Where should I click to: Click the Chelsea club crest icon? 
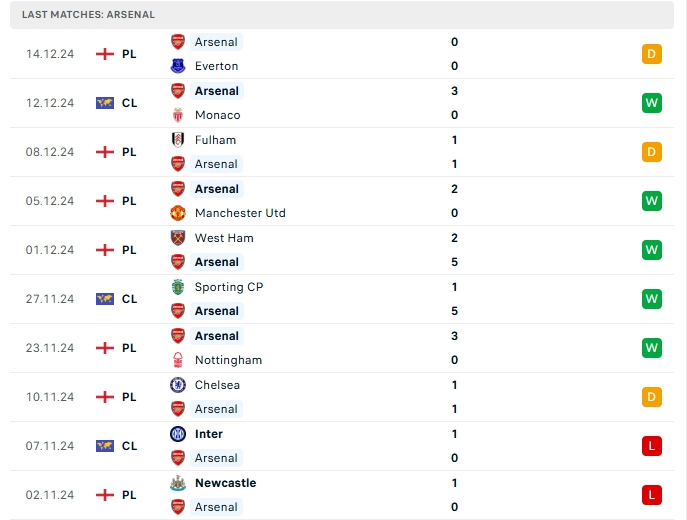[x=178, y=385]
